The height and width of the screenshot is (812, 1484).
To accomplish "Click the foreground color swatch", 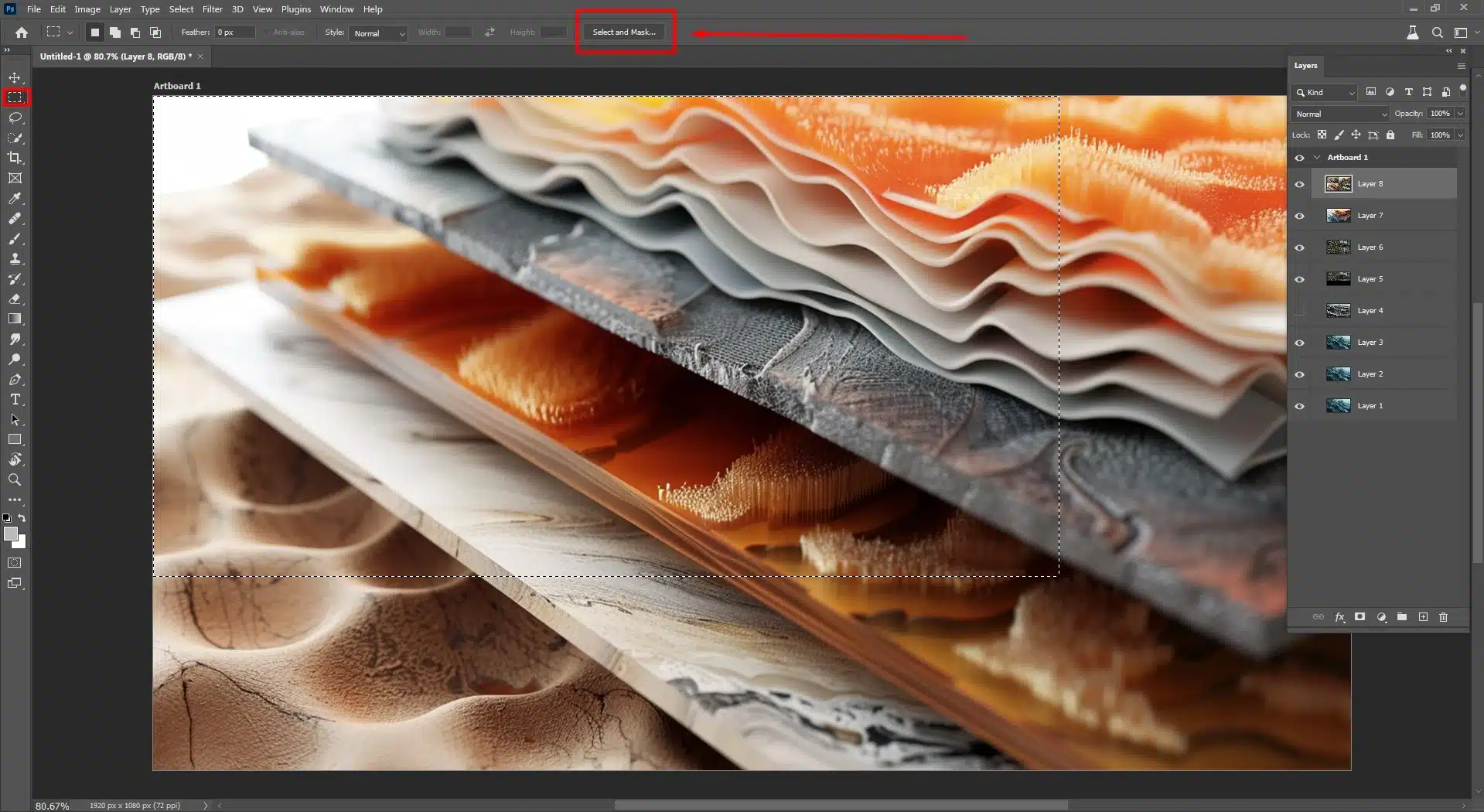I will click(10, 534).
